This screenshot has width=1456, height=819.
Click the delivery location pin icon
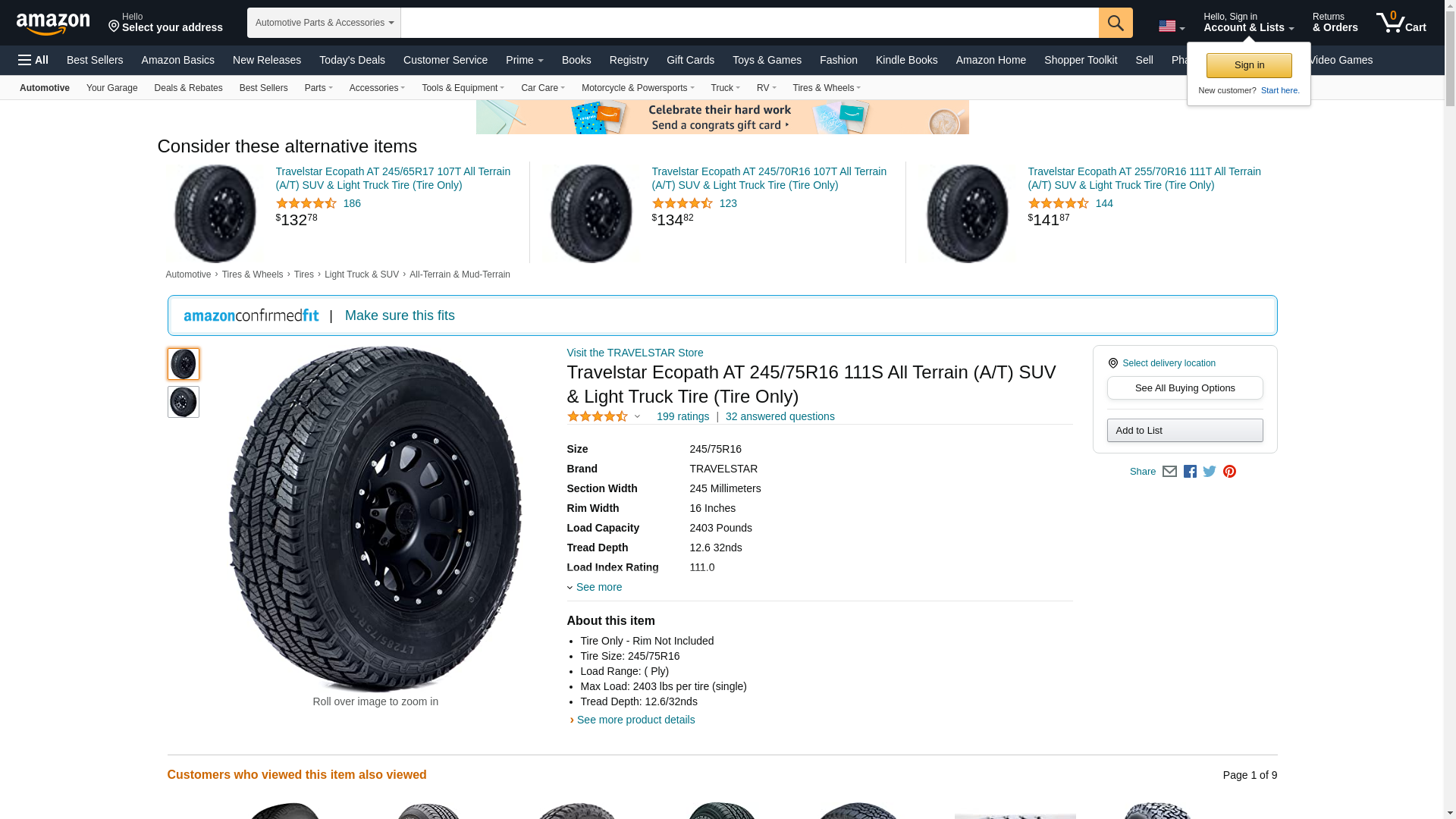(x=1112, y=363)
